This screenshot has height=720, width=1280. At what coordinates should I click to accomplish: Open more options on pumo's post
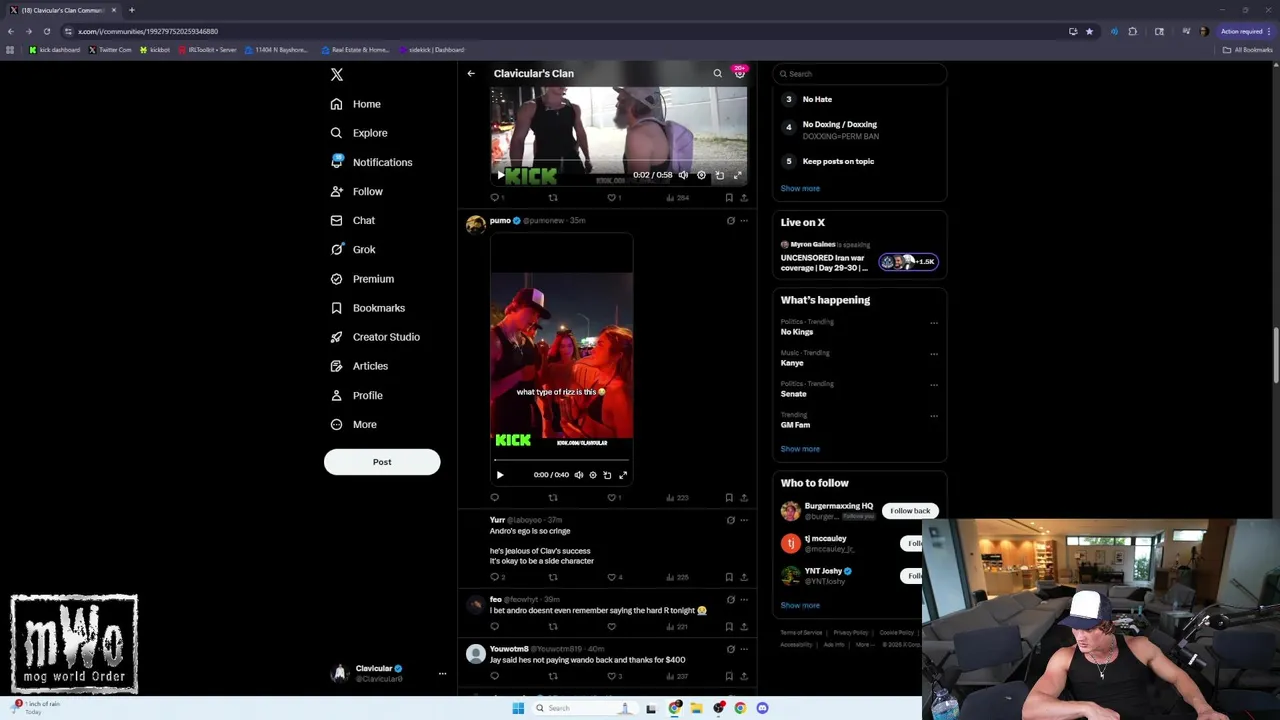[744, 220]
